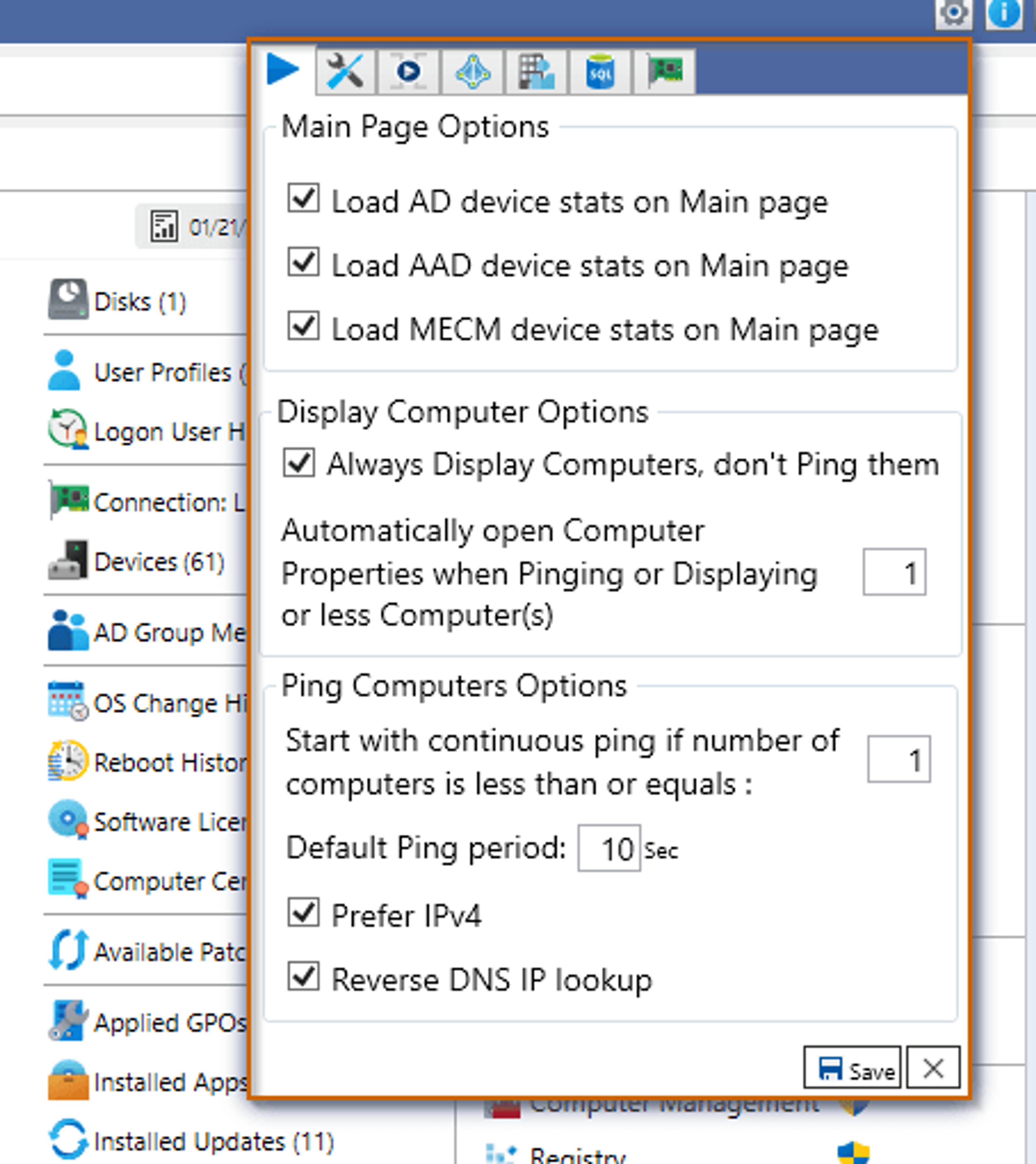Open the tools wrench and screwdriver tab
Image resolution: width=1036 pixels, height=1164 pixels.
[346, 71]
